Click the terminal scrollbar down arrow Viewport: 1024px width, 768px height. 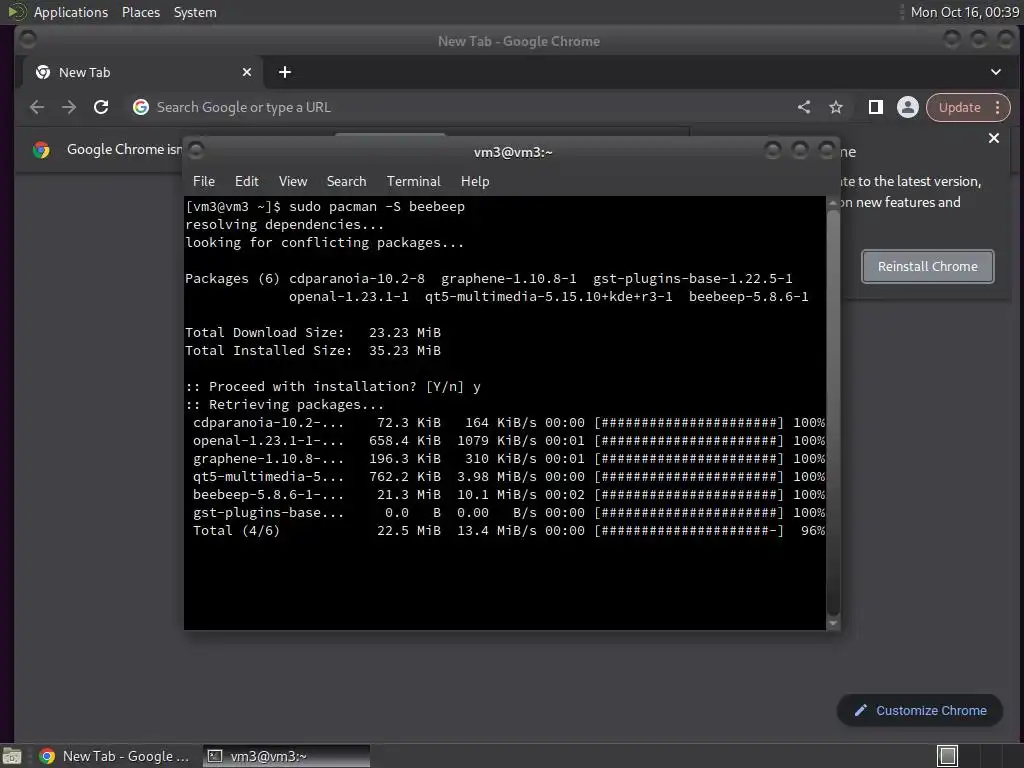[833, 623]
